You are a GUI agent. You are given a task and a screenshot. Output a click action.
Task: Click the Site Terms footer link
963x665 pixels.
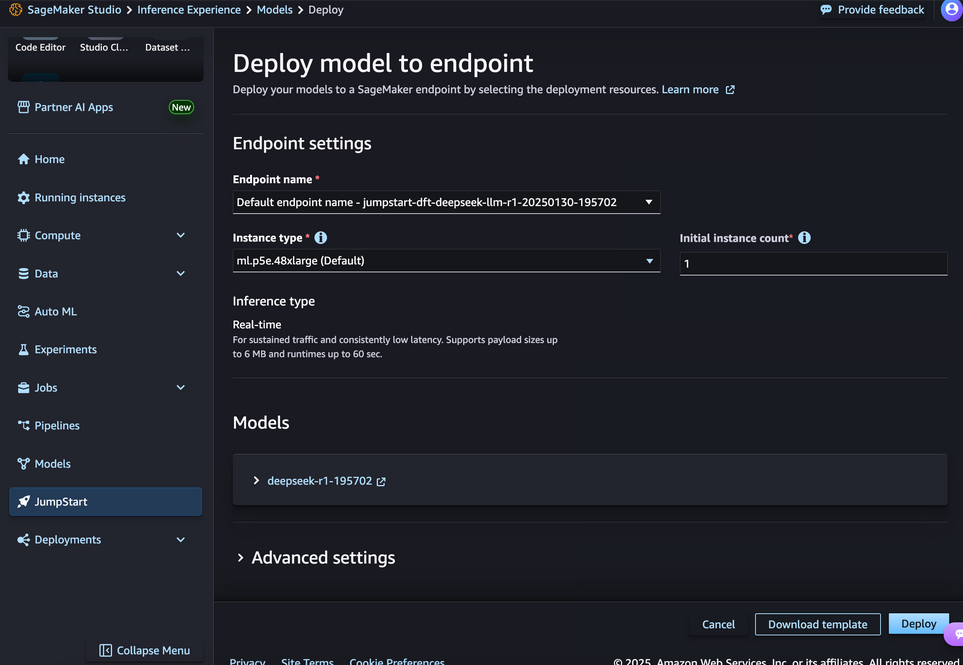tap(307, 661)
